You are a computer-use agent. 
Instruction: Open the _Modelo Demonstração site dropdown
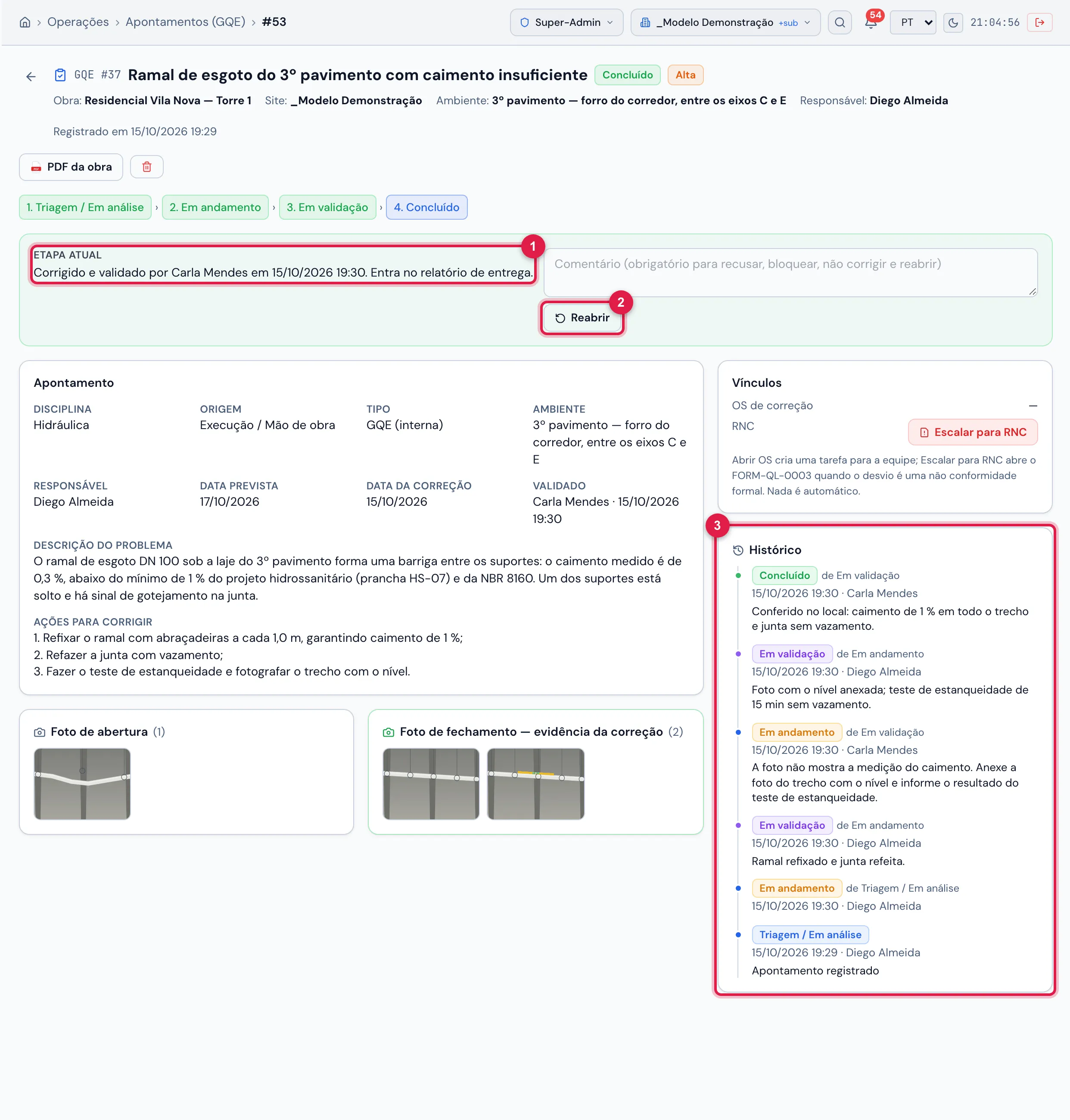[x=725, y=22]
